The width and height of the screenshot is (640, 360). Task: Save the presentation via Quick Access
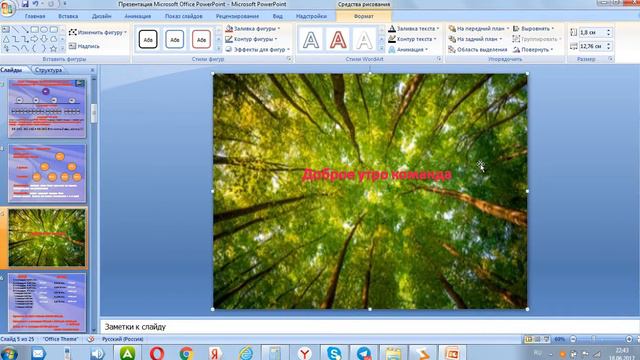[x=25, y=4]
